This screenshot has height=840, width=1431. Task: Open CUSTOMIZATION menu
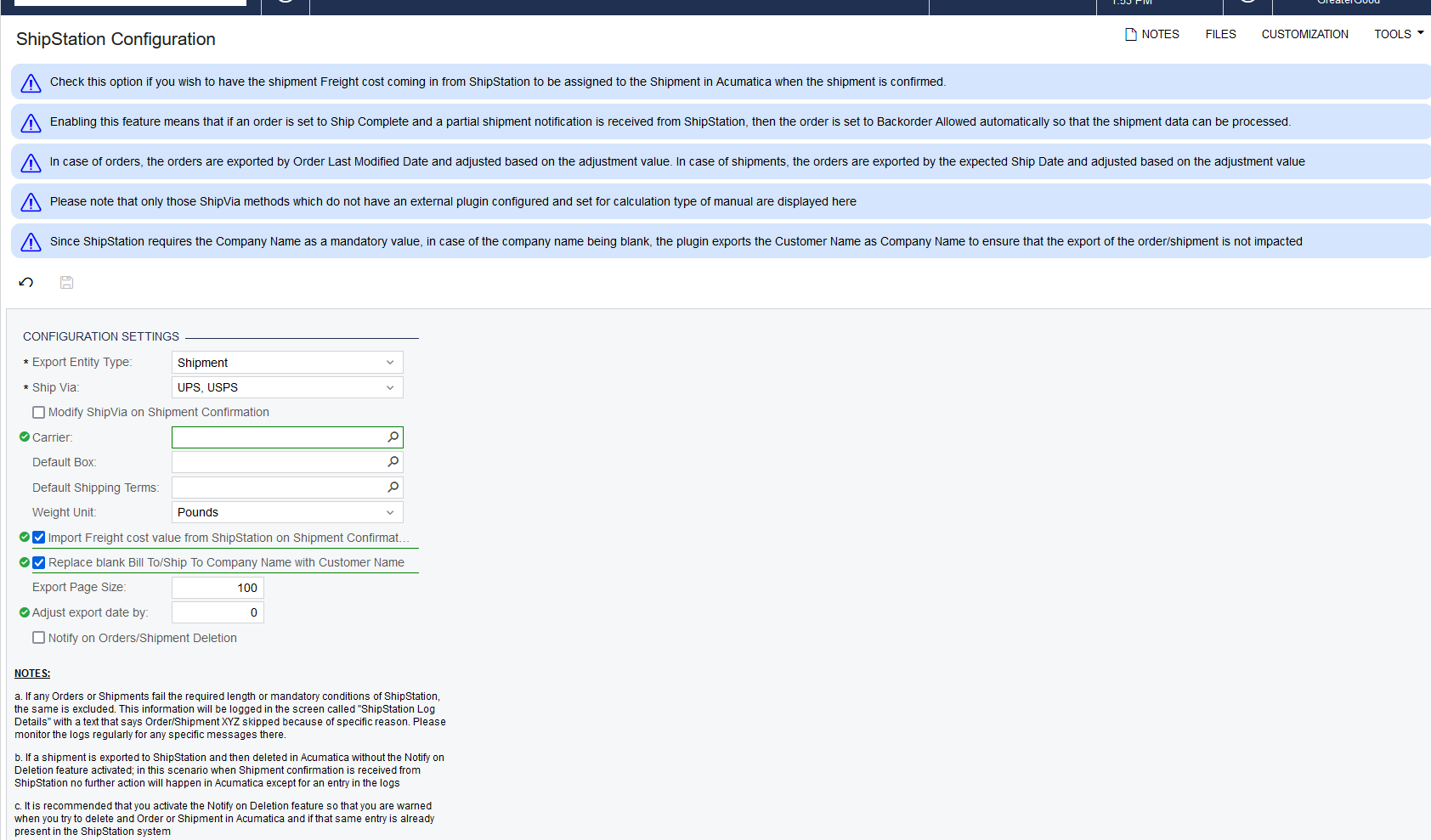[x=1304, y=34]
